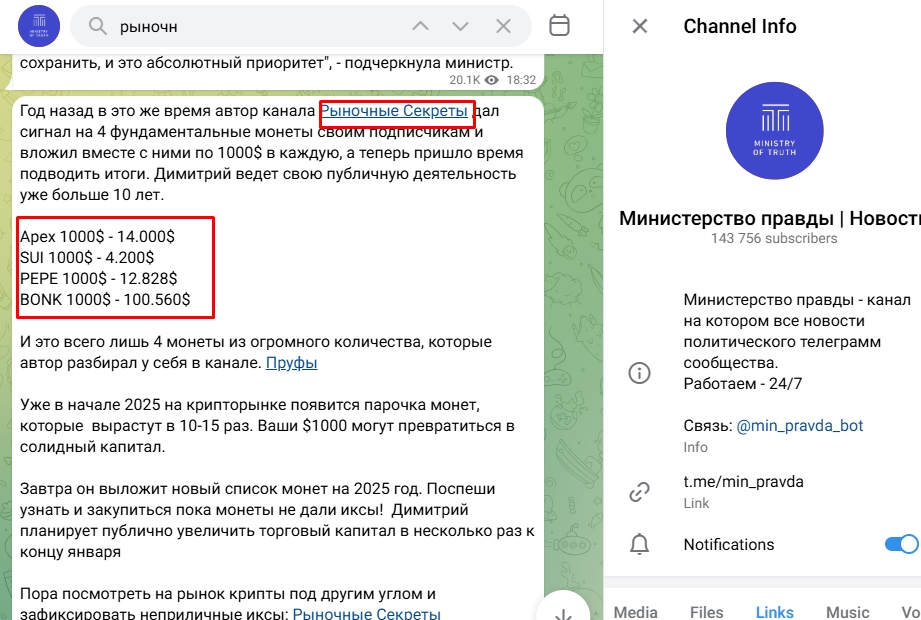
Task: Click the chain link icon
Action: coord(639,492)
